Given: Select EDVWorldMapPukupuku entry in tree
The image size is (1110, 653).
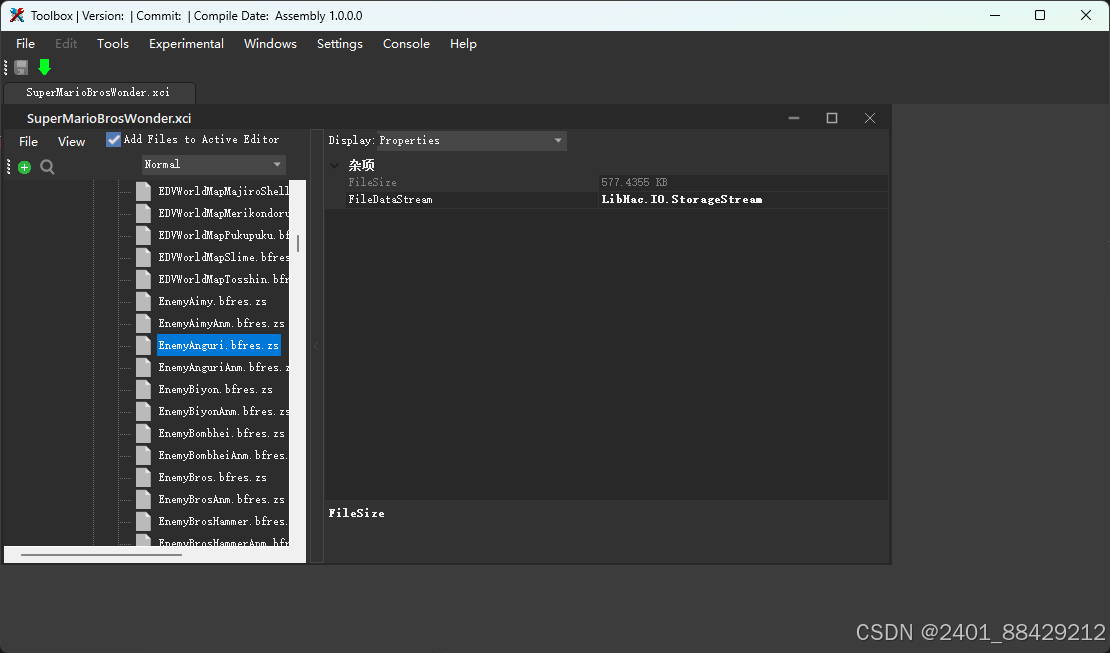Looking at the screenshot, I should 224,235.
